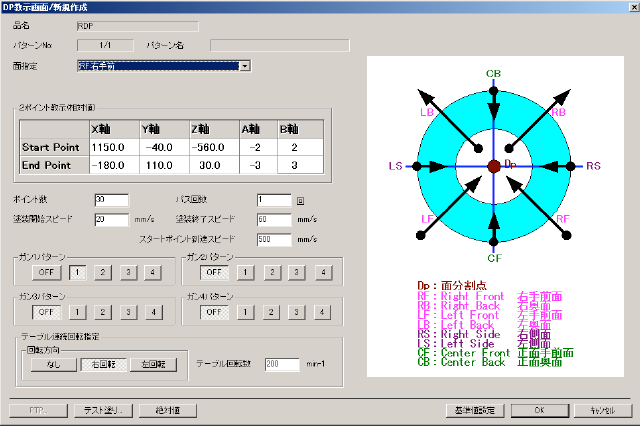640x426 pixels.
Task: Click the PTP.. button
Action: click(x=38, y=410)
